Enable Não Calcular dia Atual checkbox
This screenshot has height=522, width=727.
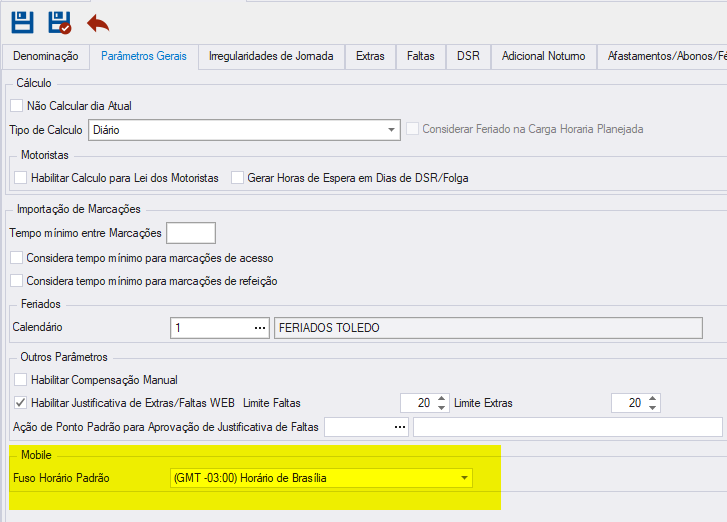pos(17,105)
